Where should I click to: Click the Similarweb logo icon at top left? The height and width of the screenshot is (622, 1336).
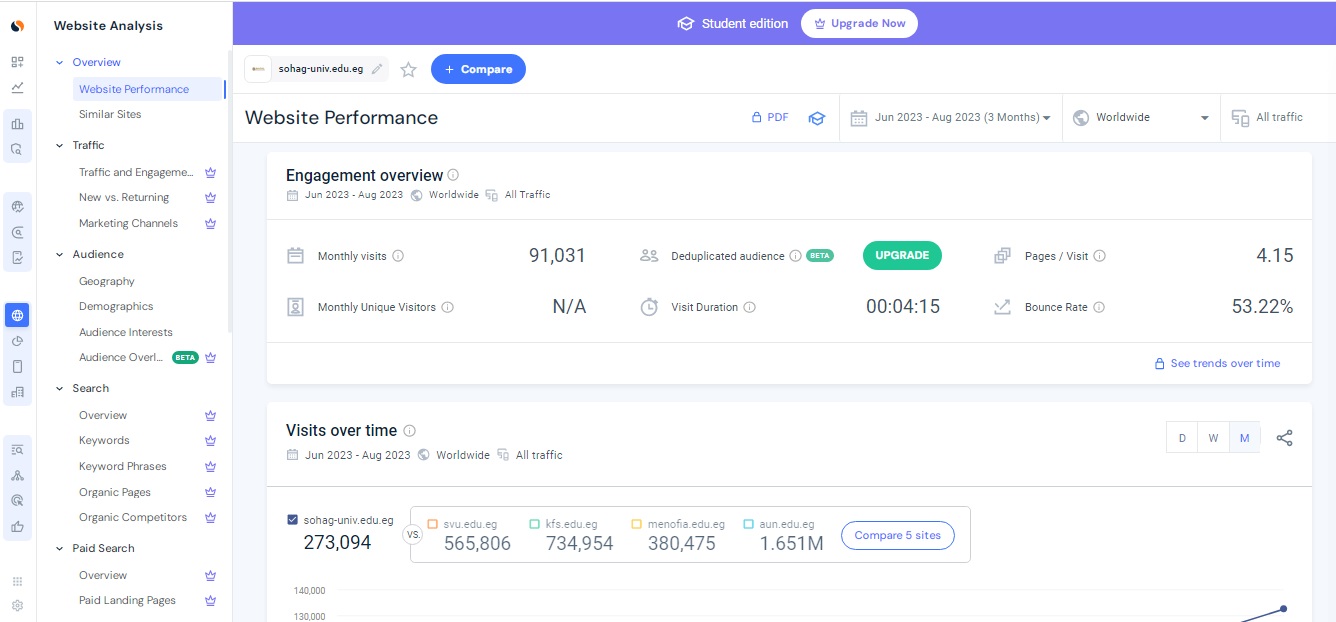point(17,25)
